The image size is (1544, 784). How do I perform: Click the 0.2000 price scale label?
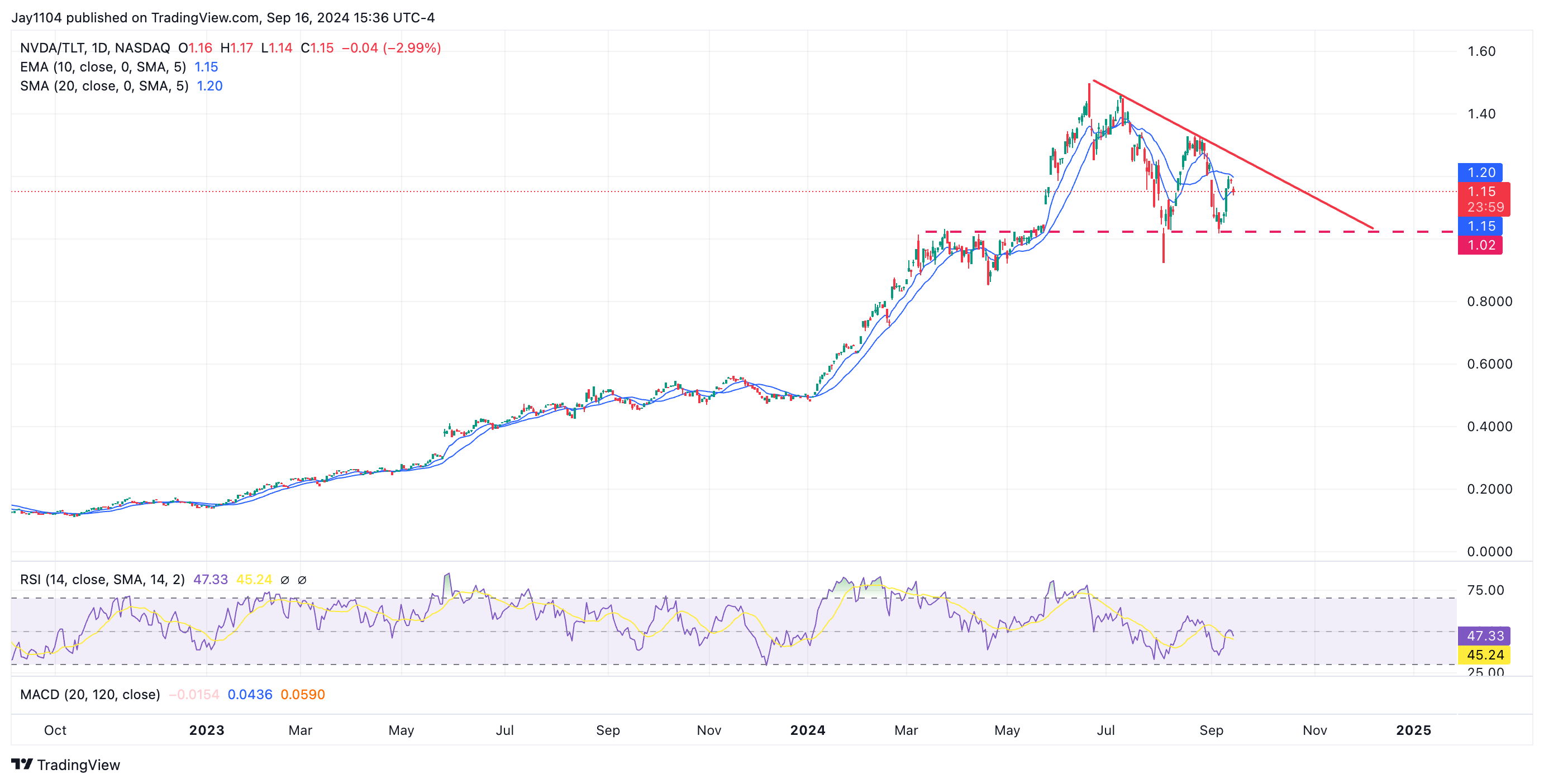coord(1489,489)
